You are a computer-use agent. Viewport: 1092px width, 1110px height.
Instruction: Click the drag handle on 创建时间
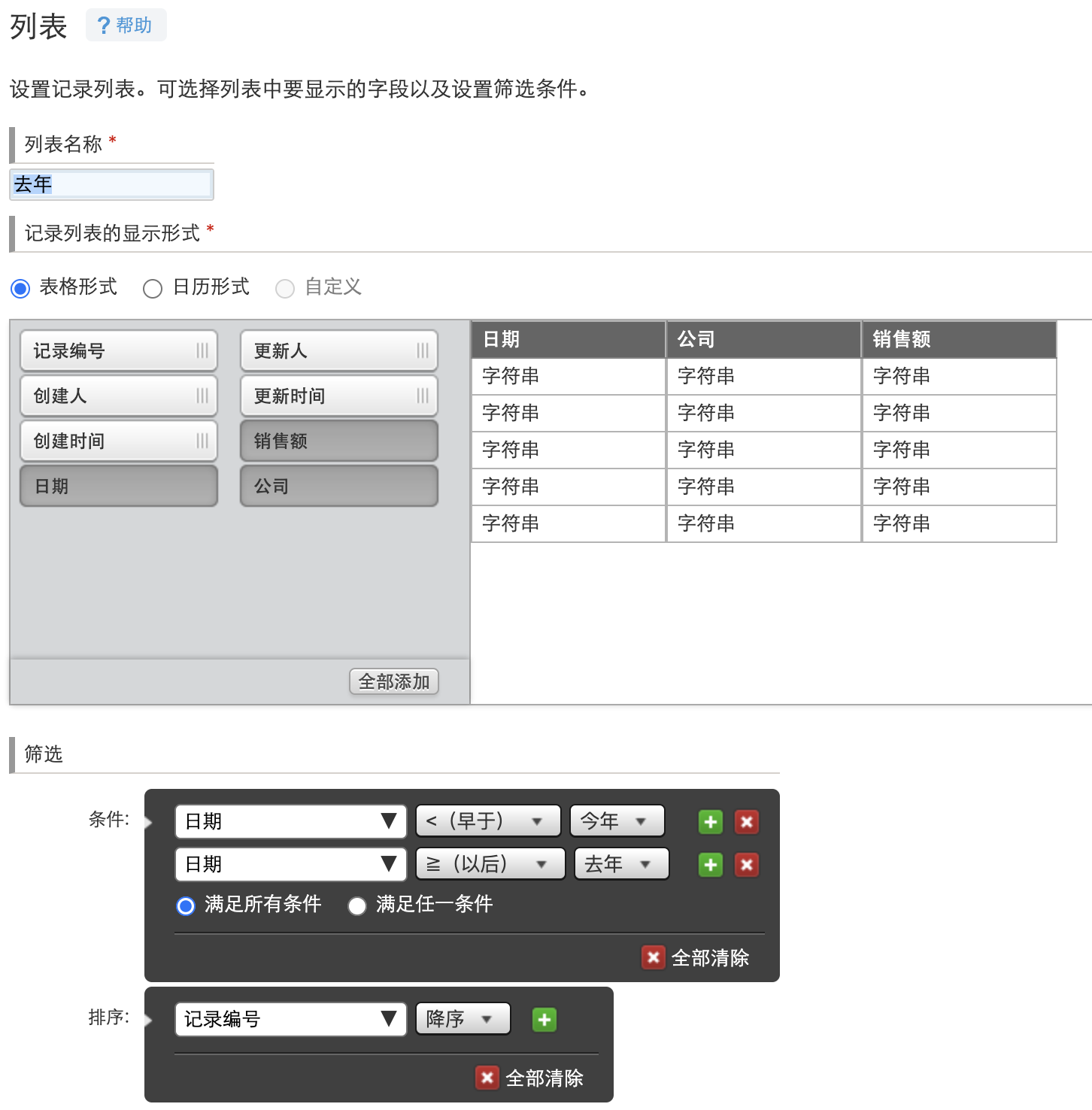(202, 441)
